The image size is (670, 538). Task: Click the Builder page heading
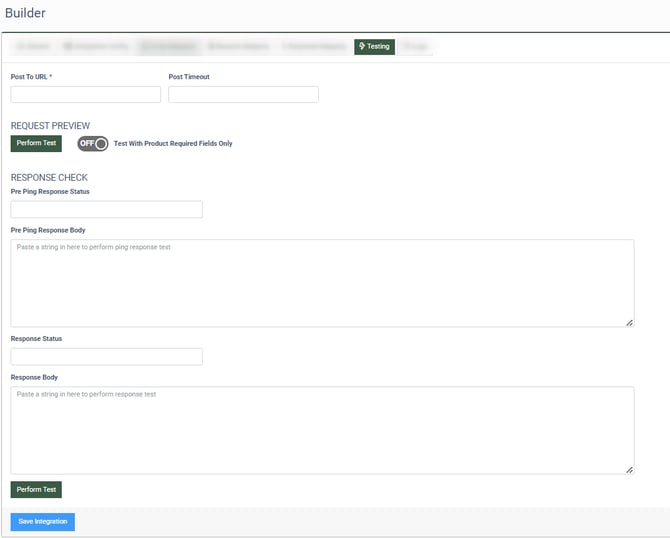25,13
